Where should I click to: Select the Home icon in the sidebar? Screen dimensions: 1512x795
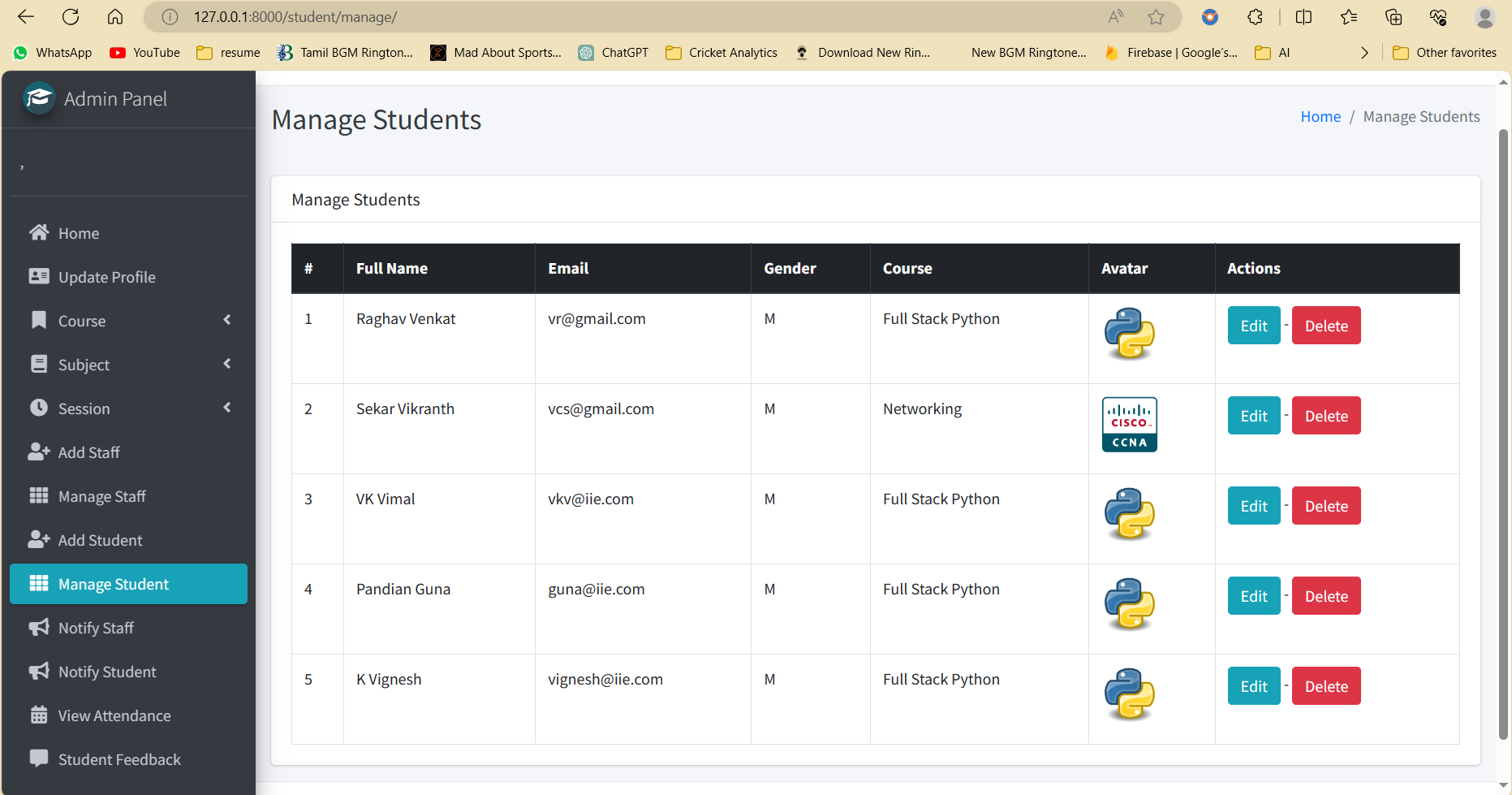[x=39, y=232]
